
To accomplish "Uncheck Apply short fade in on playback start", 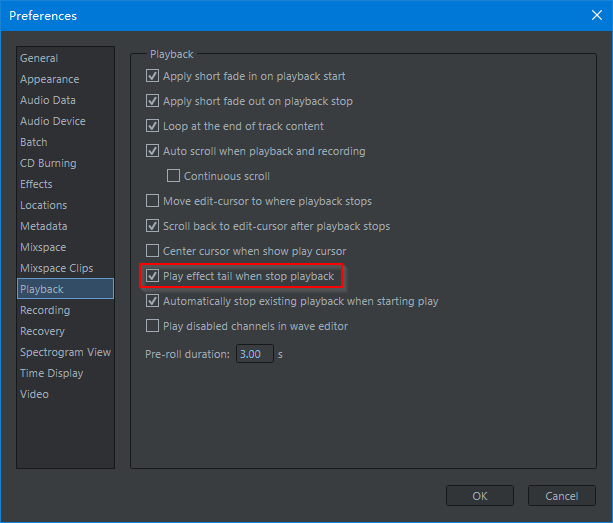I will coord(152,76).
